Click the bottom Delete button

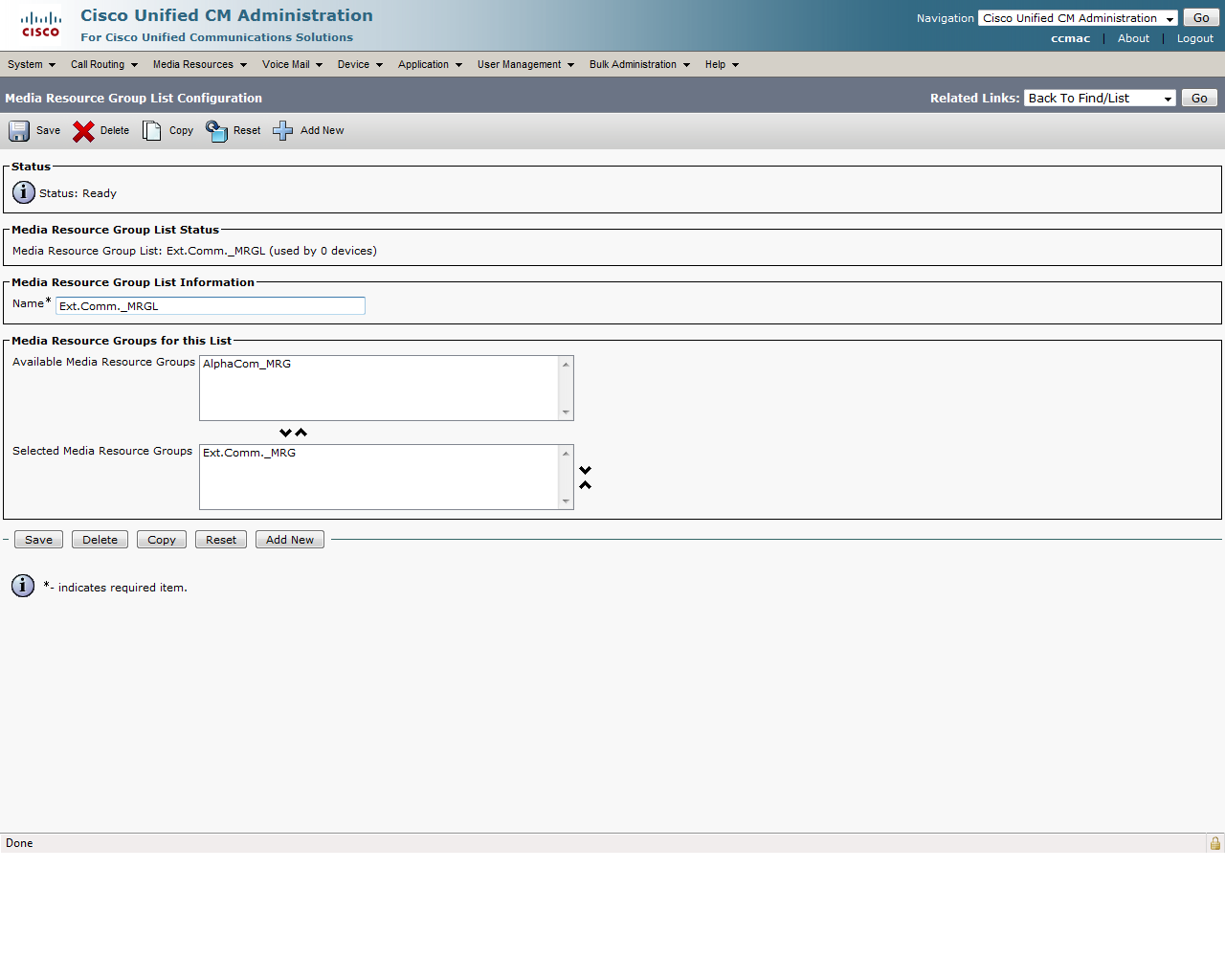tap(100, 540)
